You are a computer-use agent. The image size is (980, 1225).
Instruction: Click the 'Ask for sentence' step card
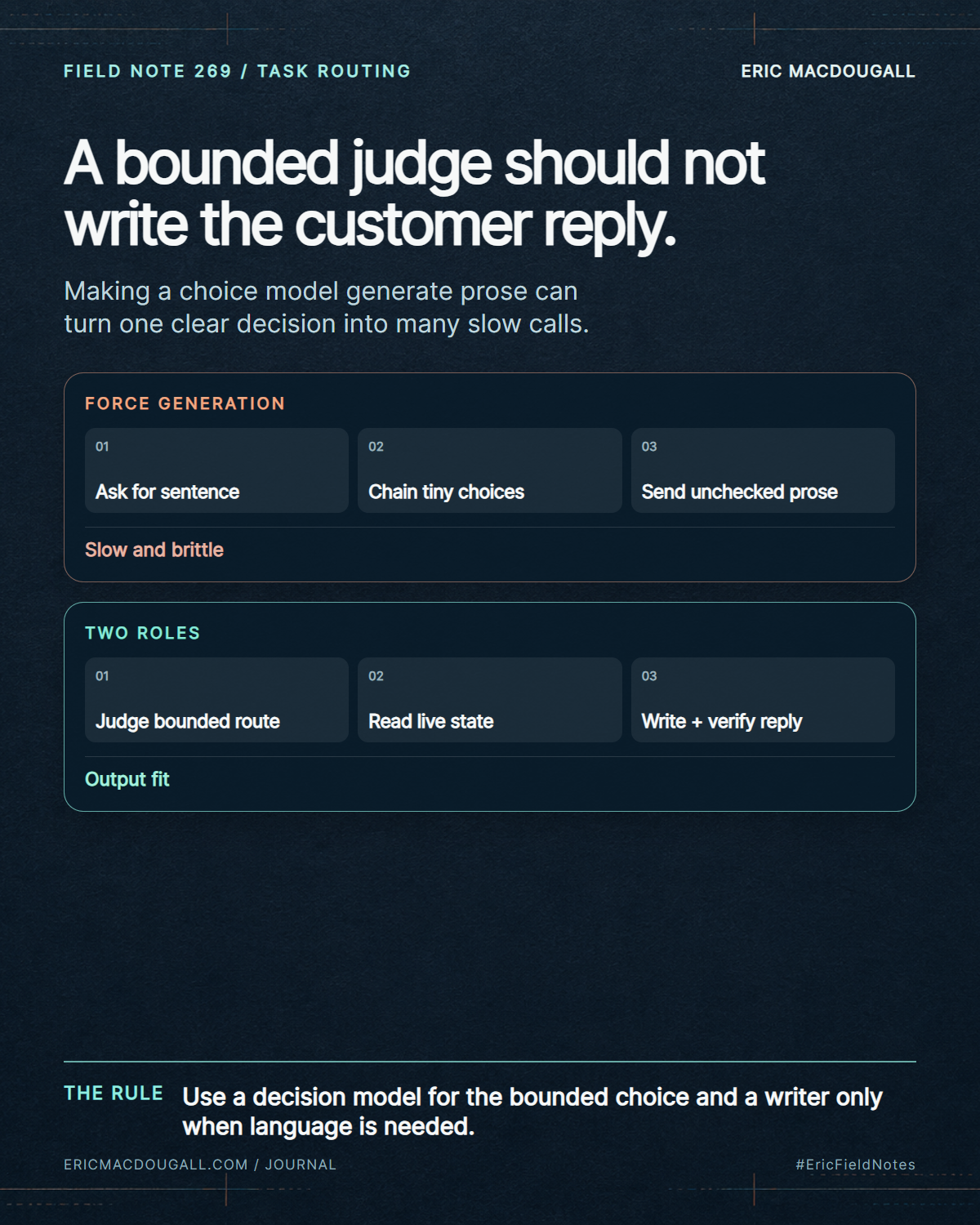[x=216, y=470]
